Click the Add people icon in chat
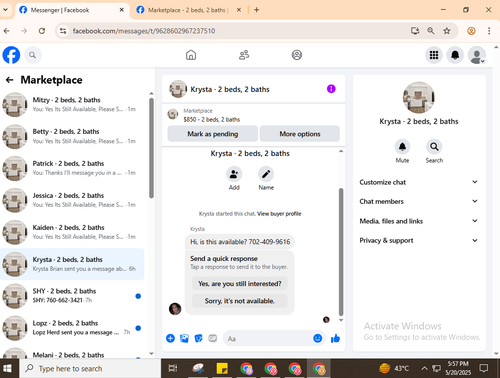500x378 pixels. tap(234, 174)
